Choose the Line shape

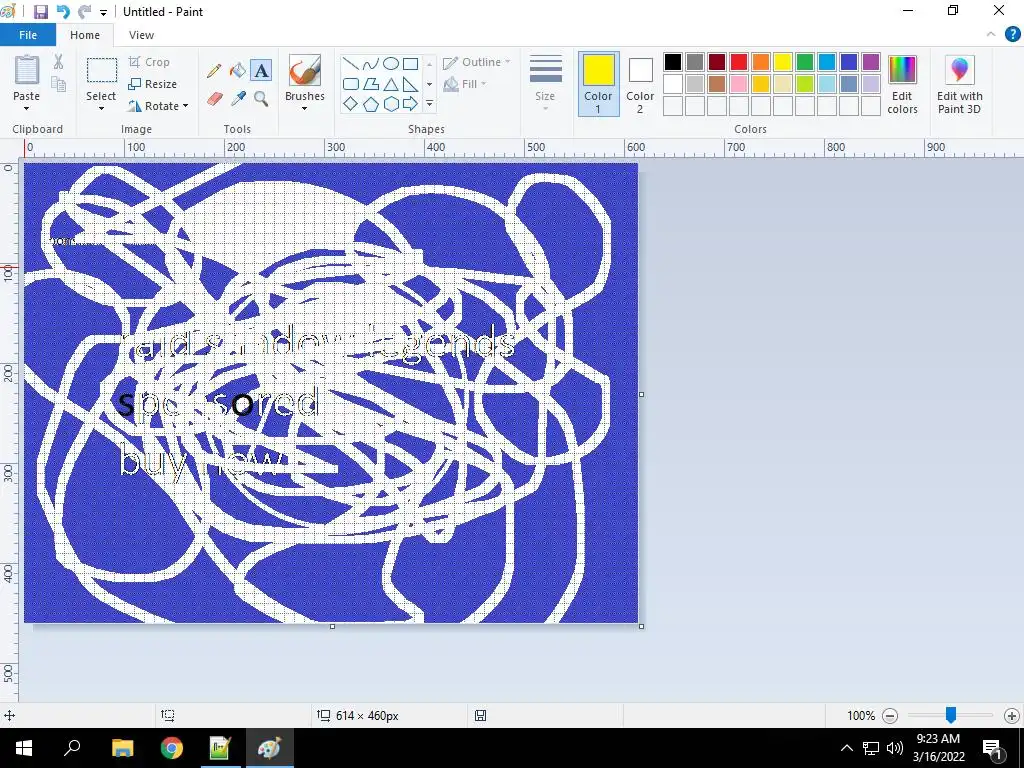[351, 64]
